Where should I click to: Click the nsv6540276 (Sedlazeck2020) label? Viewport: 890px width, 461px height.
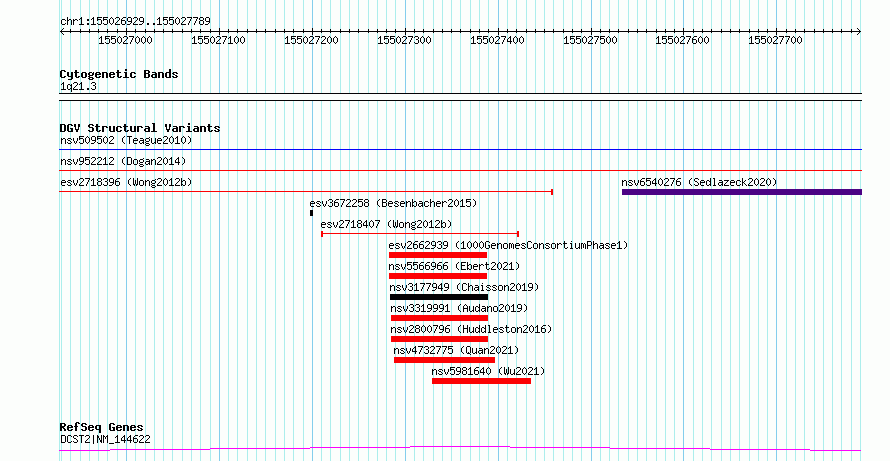tap(699, 182)
